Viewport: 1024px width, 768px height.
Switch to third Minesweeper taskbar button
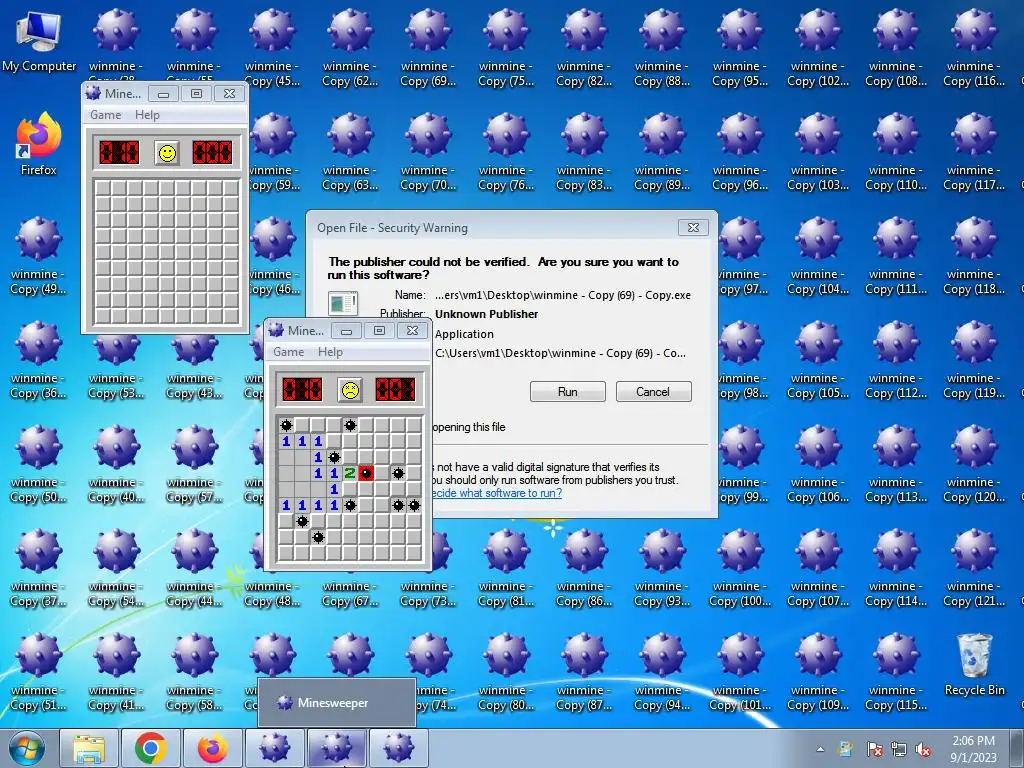[x=399, y=748]
